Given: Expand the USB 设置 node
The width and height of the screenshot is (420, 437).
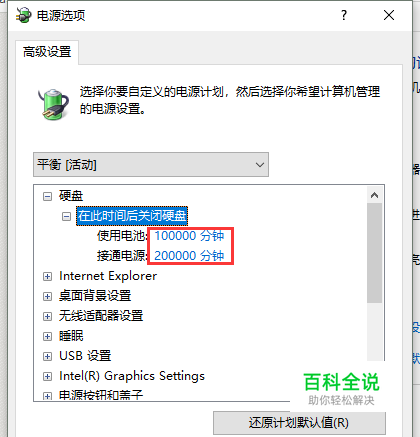Looking at the screenshot, I should (47, 356).
